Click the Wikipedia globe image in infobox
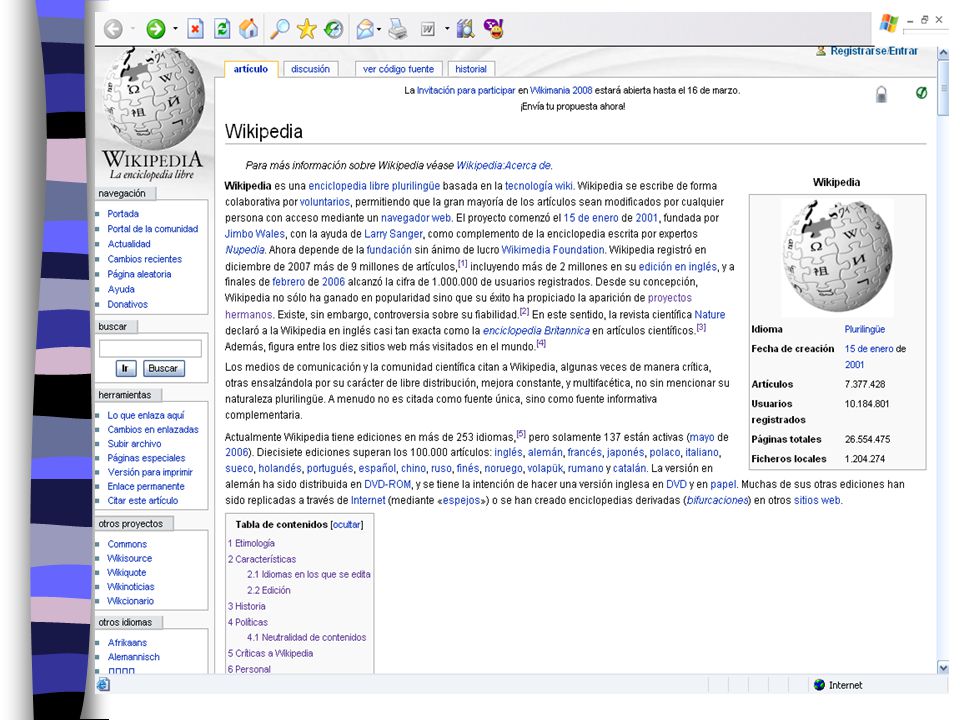The image size is (960, 720). pyautogui.click(x=838, y=256)
